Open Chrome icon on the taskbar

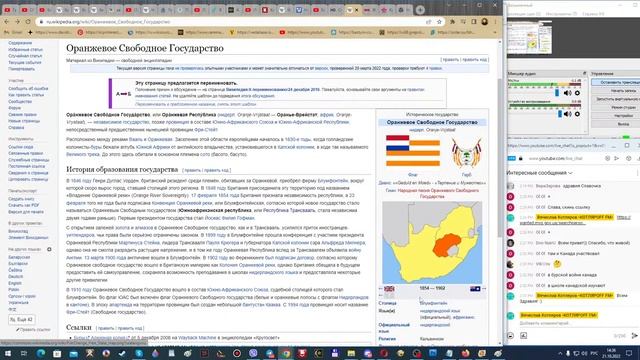pos(286,353)
